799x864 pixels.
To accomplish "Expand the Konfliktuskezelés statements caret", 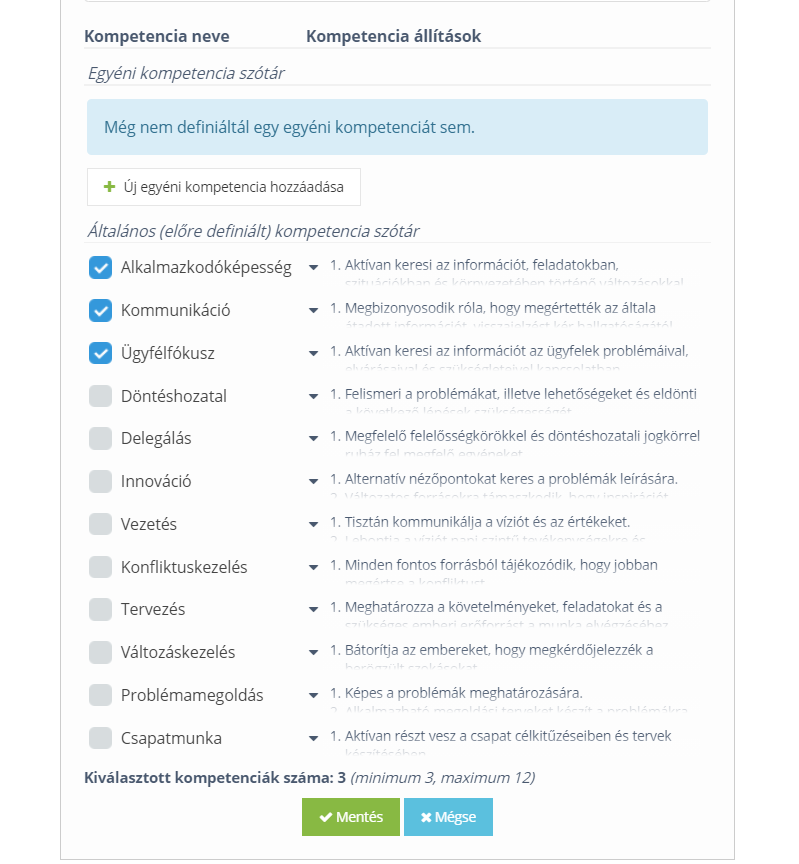I will [x=313, y=568].
